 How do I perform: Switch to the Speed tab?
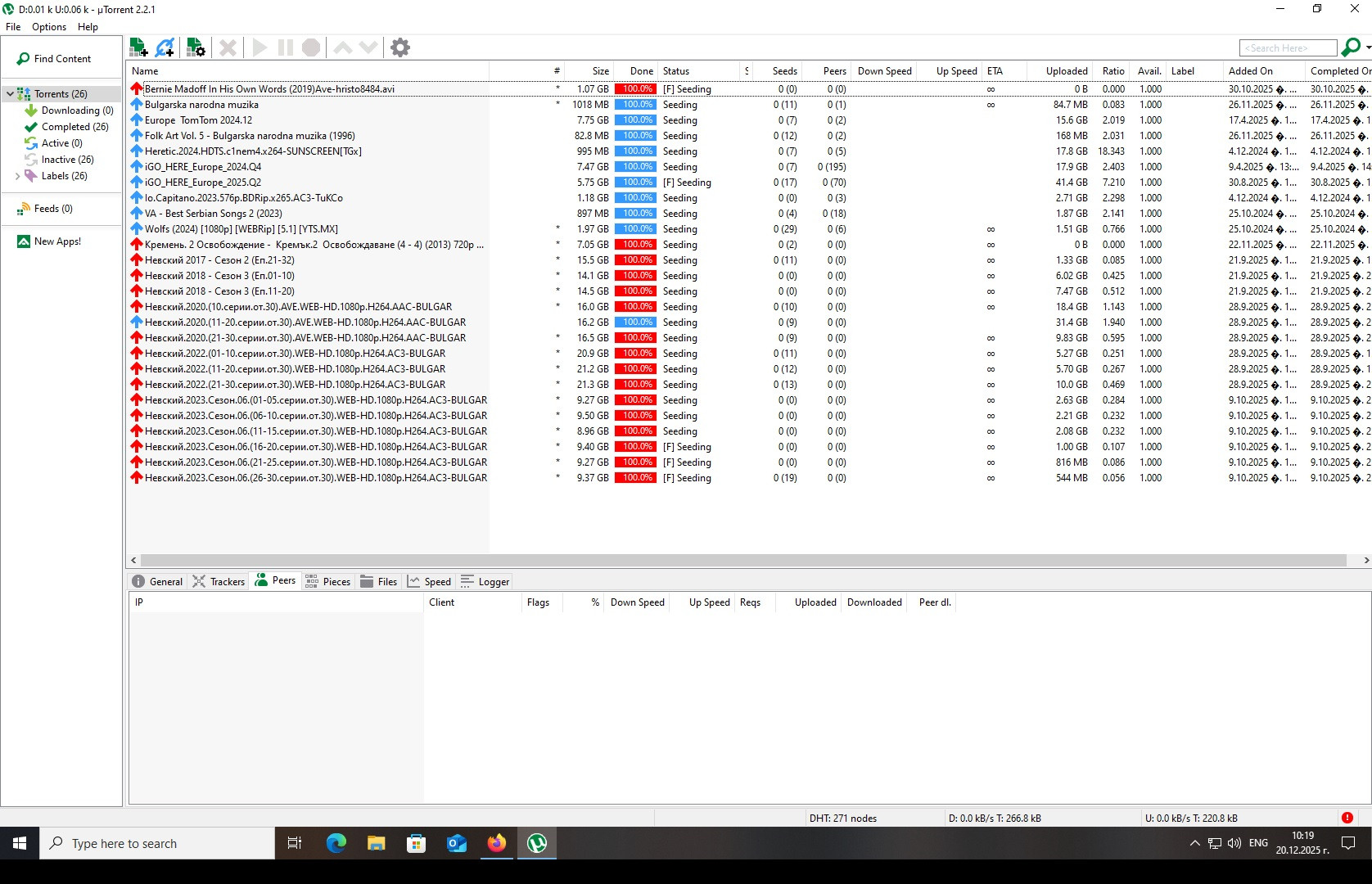tap(429, 581)
